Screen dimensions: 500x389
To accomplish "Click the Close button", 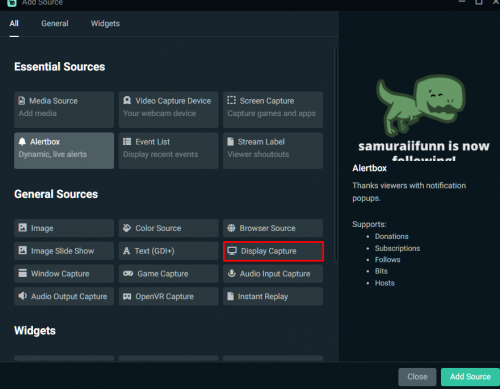I will 417,377.
